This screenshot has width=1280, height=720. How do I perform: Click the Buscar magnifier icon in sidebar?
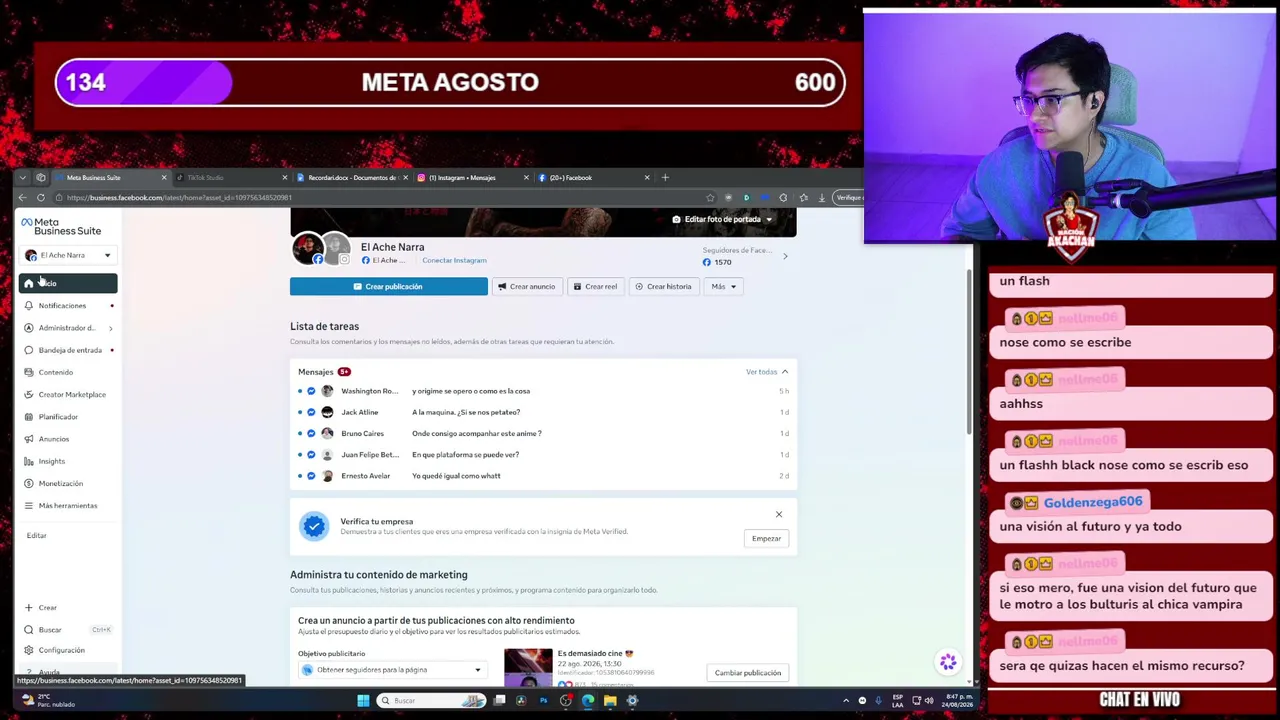[x=29, y=629]
